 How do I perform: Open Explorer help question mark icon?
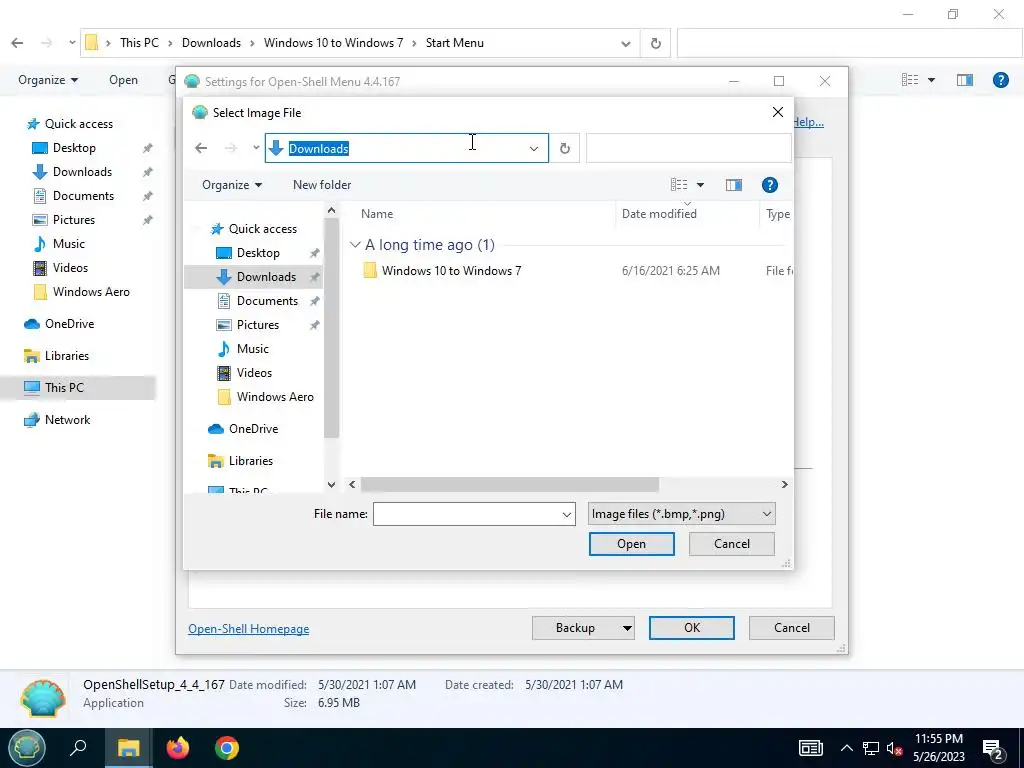1000,80
